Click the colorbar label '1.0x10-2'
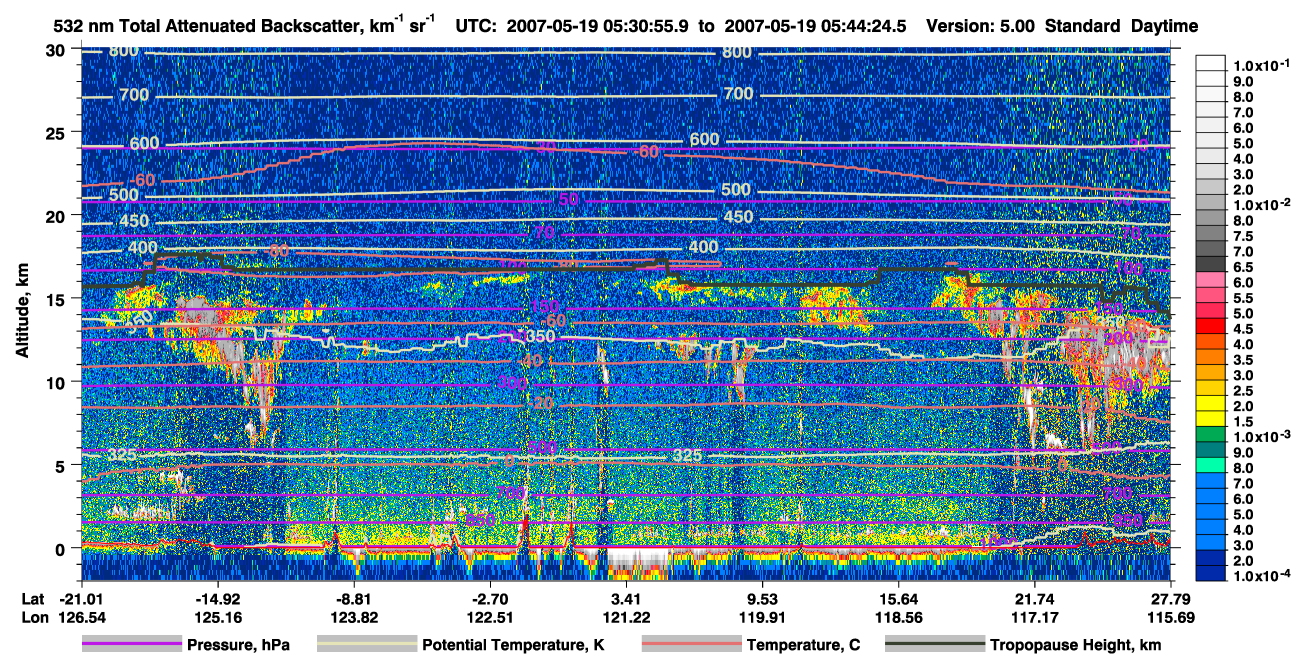Screen dimensions: 1300x667 click(x=1264, y=203)
